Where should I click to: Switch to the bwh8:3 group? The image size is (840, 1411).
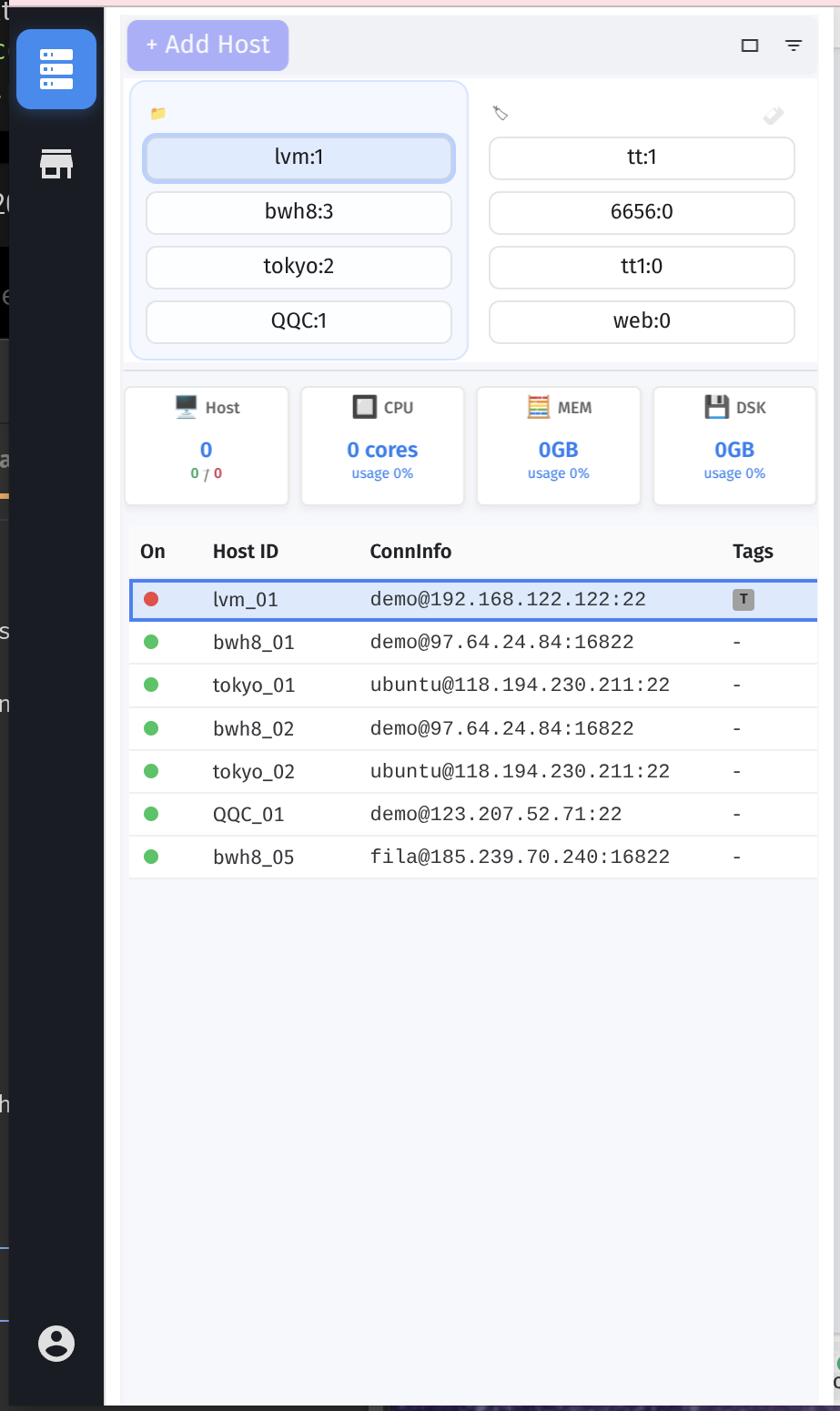pos(299,212)
